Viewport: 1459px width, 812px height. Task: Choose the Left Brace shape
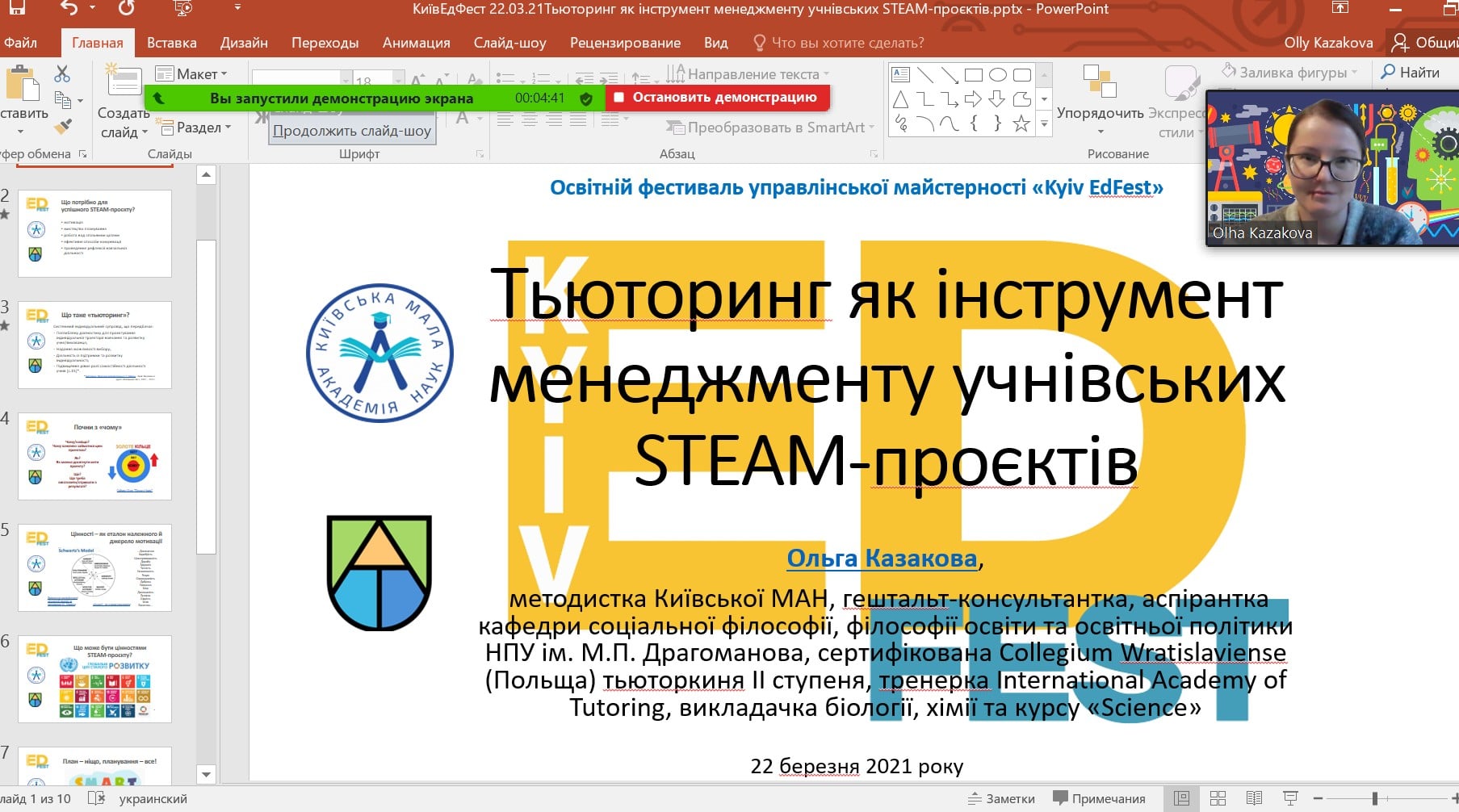[x=974, y=123]
